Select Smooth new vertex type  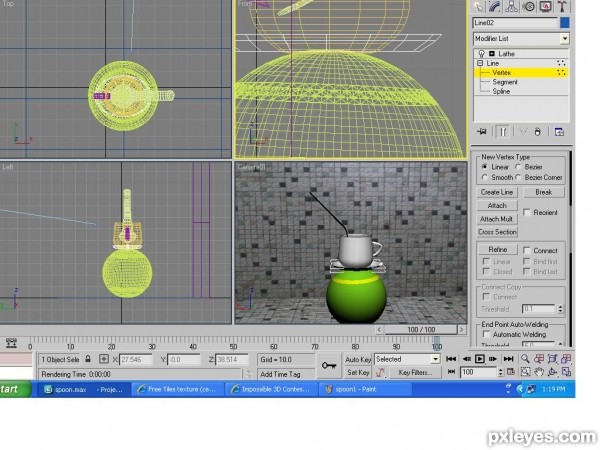[x=485, y=178]
